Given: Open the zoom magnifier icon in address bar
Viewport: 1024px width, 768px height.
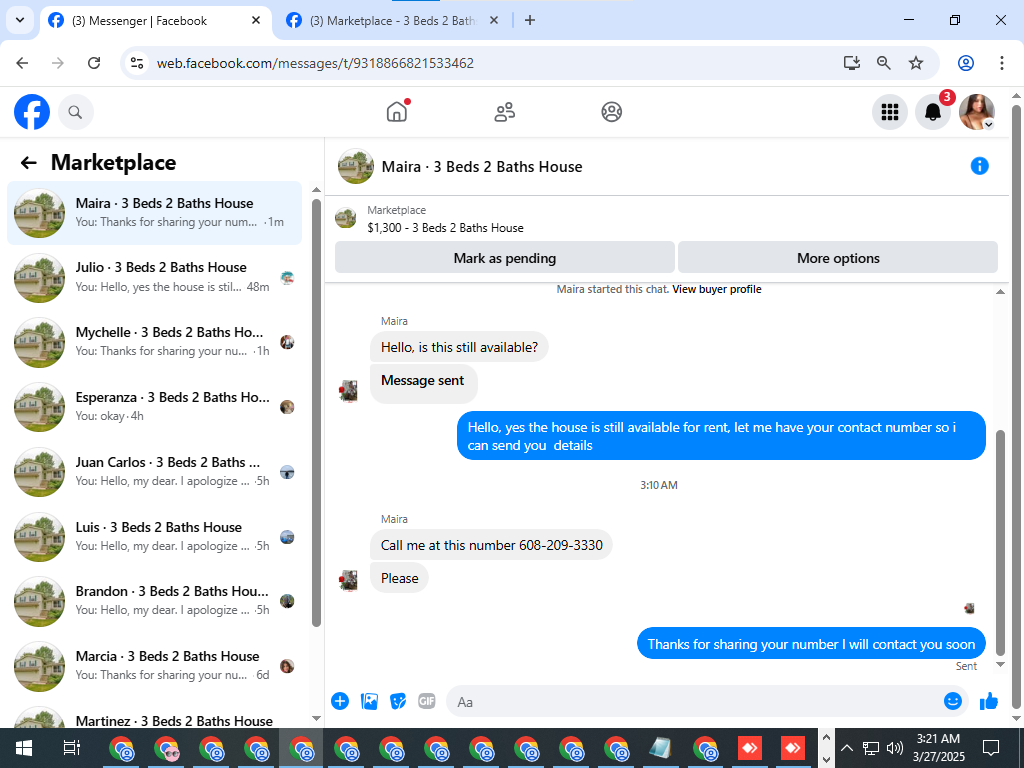Looking at the screenshot, I should [884, 63].
